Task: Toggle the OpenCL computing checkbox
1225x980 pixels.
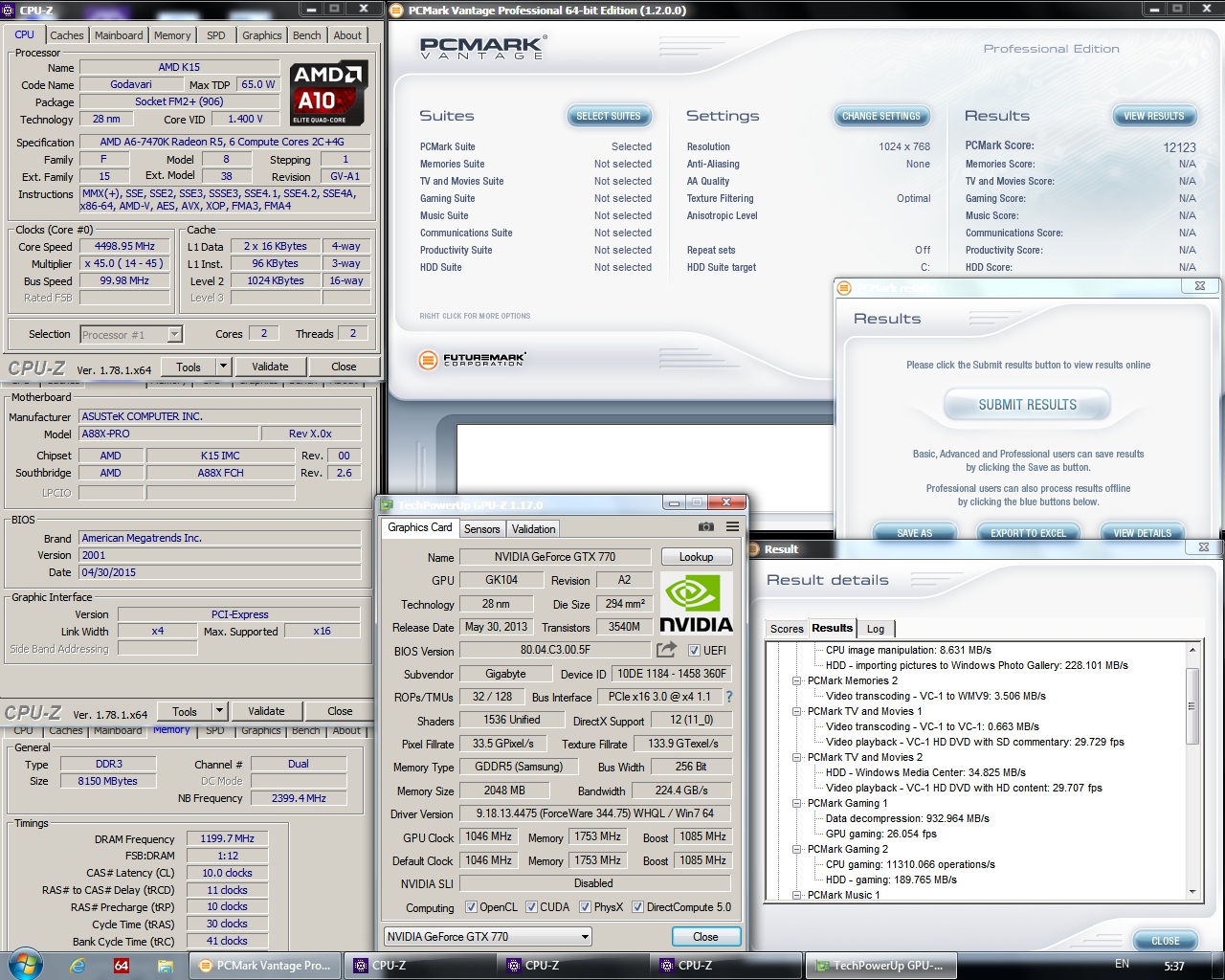Action: click(471, 907)
